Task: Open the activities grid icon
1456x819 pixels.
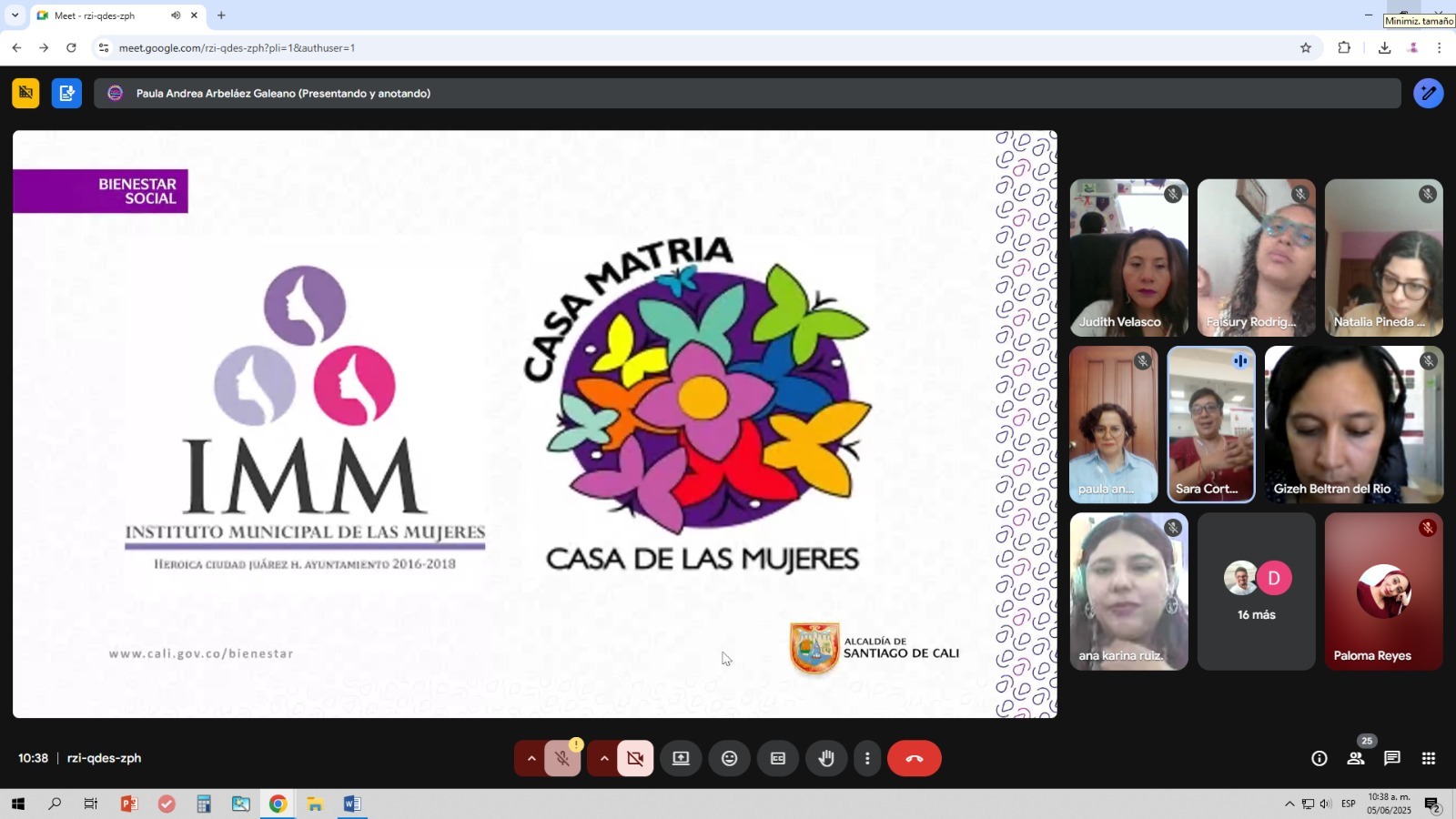Action: click(1429, 758)
